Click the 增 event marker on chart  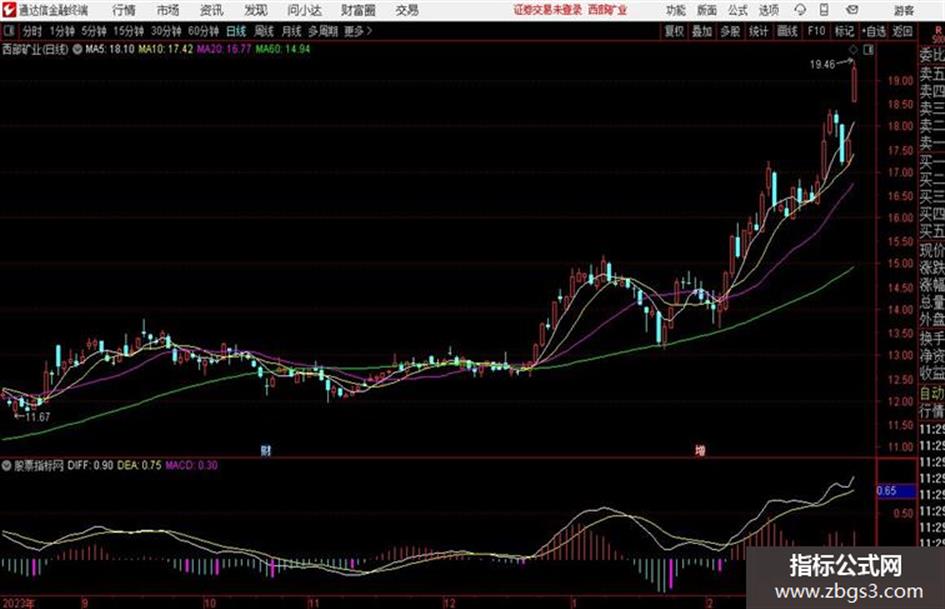click(700, 450)
